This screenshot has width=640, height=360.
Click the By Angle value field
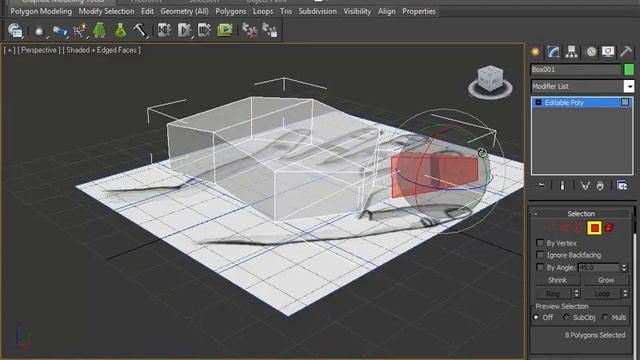pos(599,268)
